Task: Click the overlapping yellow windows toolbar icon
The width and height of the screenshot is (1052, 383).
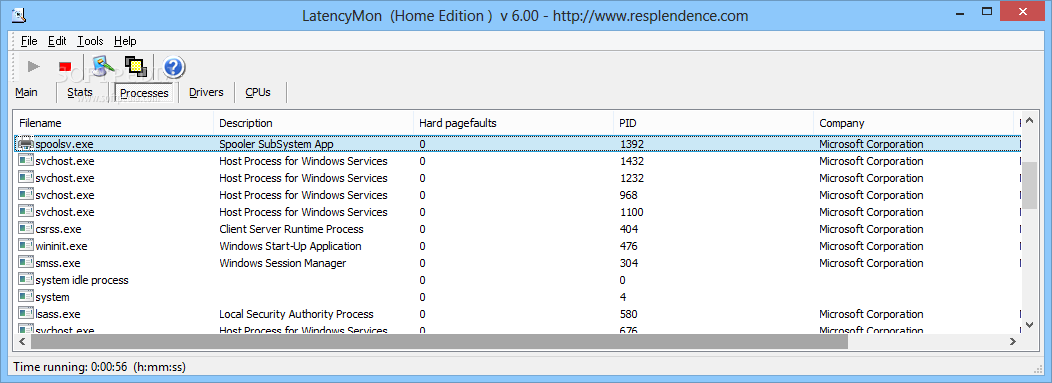Action: (136, 66)
